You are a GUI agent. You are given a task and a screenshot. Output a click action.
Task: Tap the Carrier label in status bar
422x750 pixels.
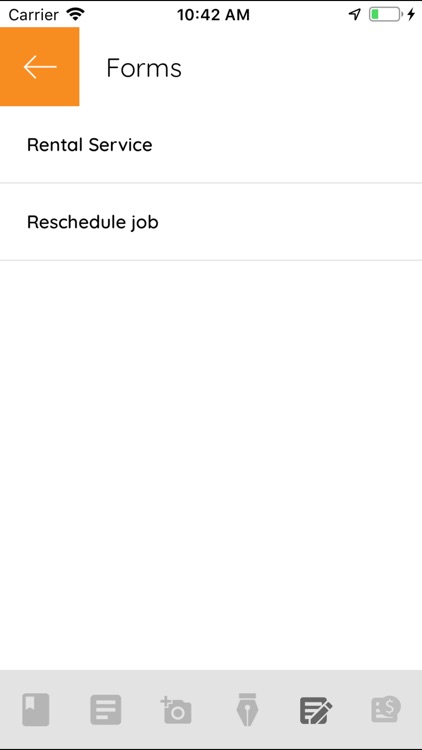[x=33, y=14]
